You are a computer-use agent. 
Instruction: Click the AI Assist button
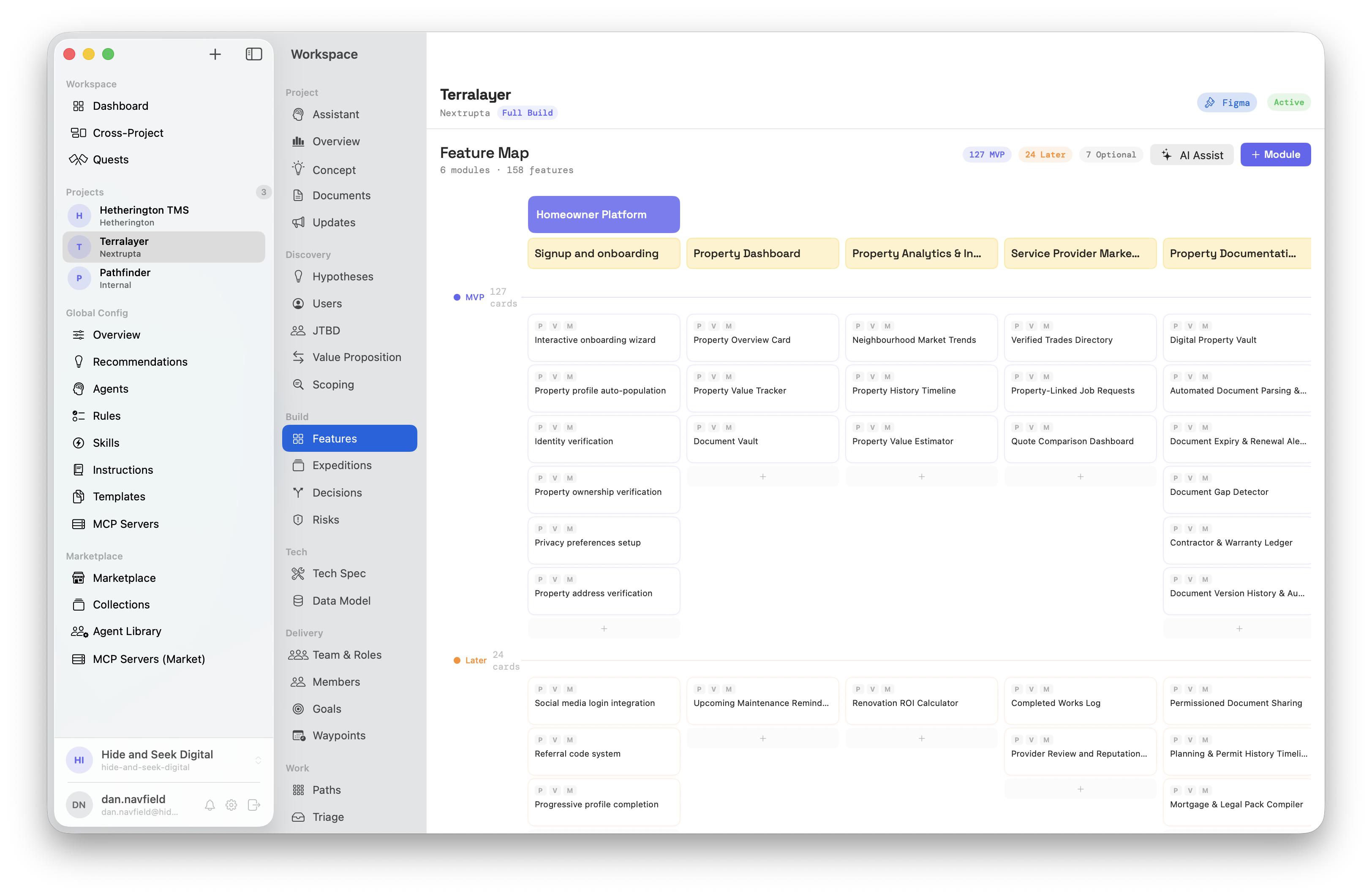pyautogui.click(x=1191, y=155)
